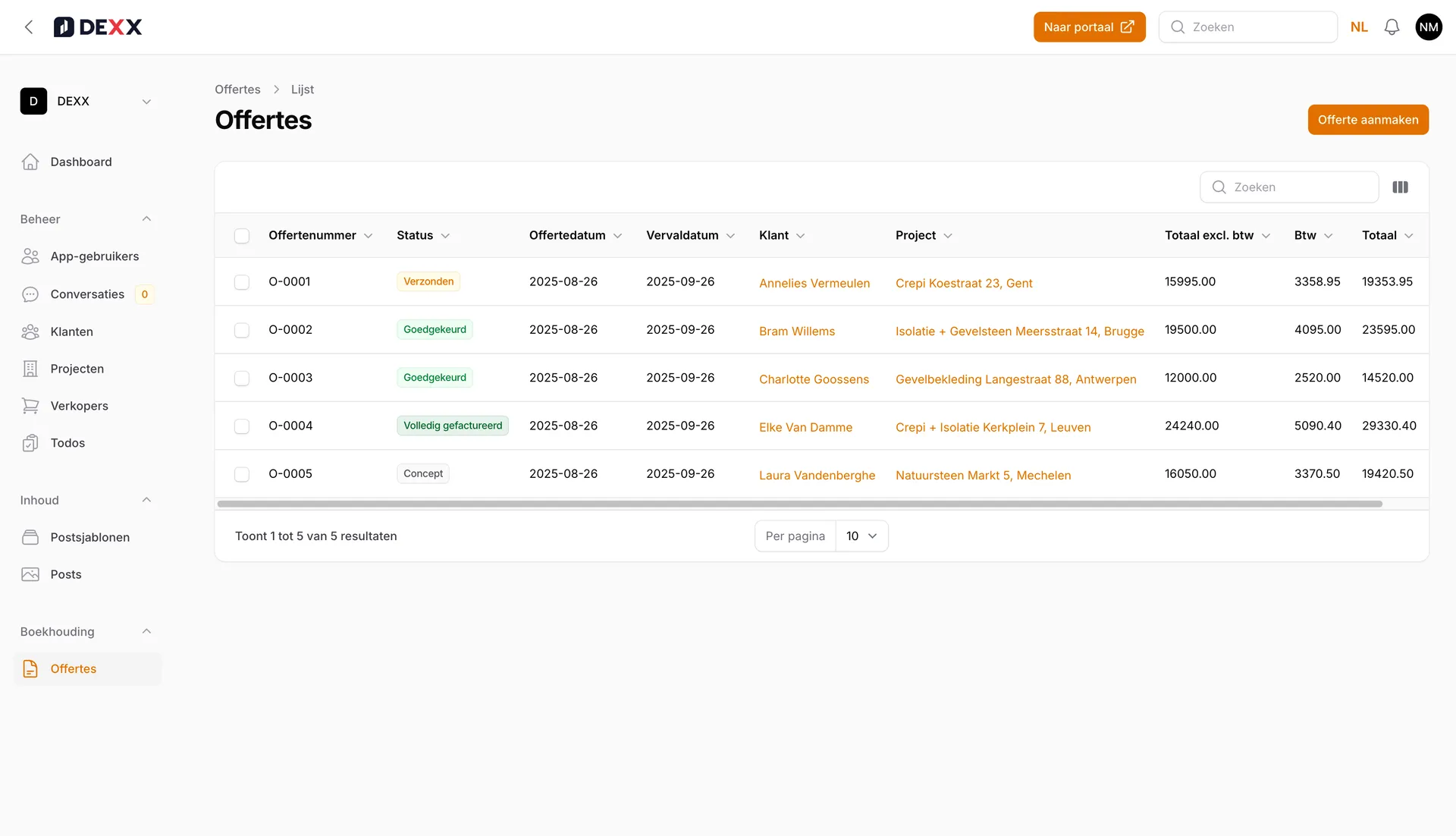Open the per pagina 10 dropdown
The height and width of the screenshot is (836, 1456).
pyautogui.click(x=861, y=536)
